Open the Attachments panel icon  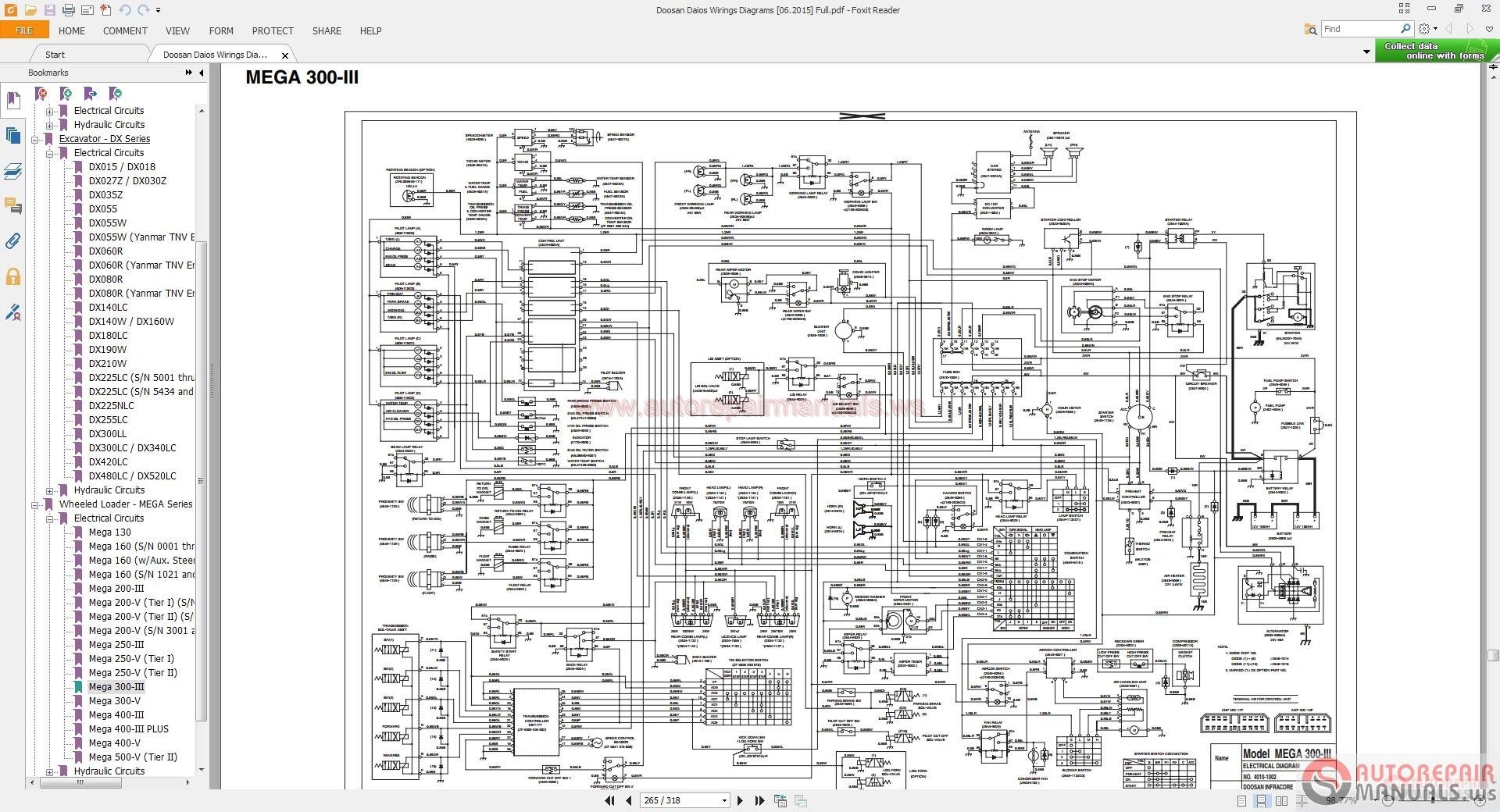coord(13,241)
